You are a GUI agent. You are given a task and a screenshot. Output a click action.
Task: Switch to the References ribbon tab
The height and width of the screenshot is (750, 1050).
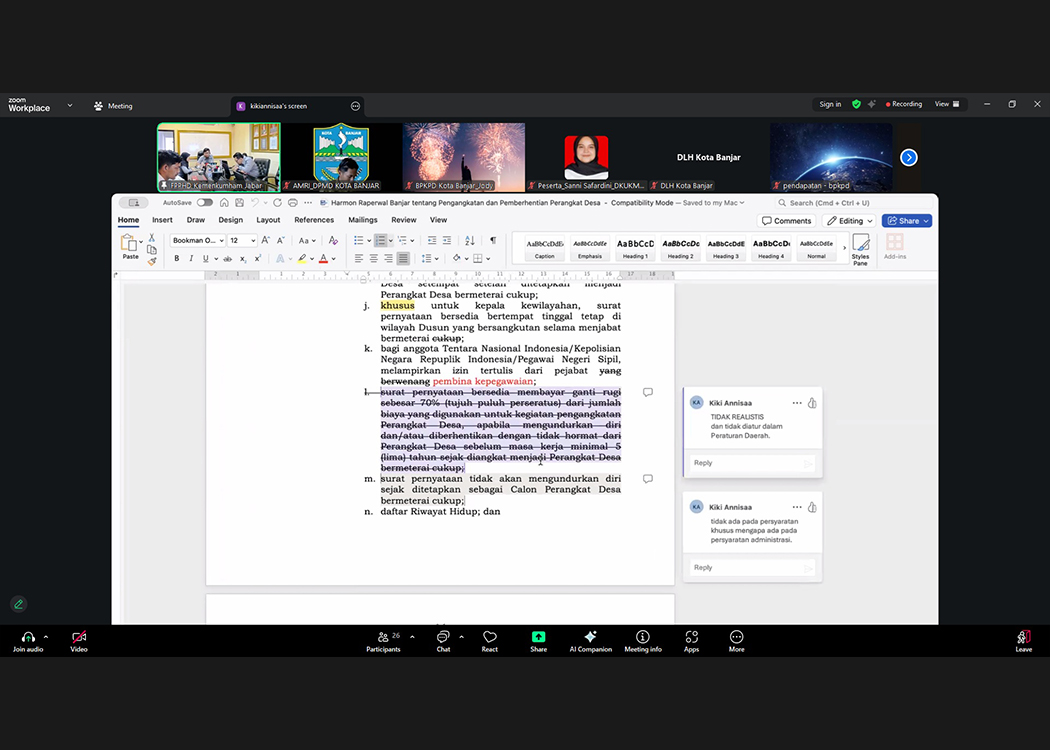click(314, 220)
